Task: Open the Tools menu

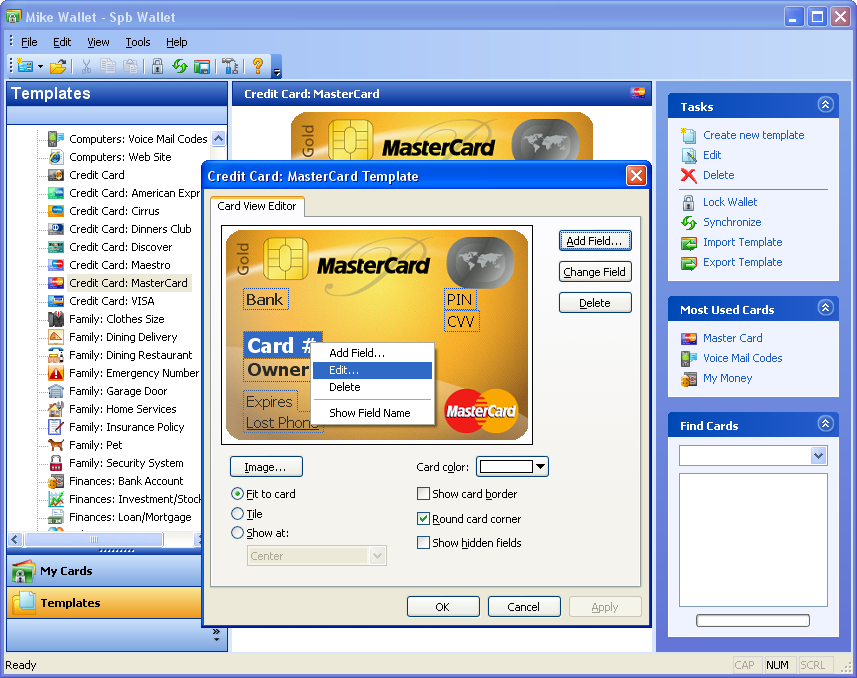Action: [x=138, y=42]
